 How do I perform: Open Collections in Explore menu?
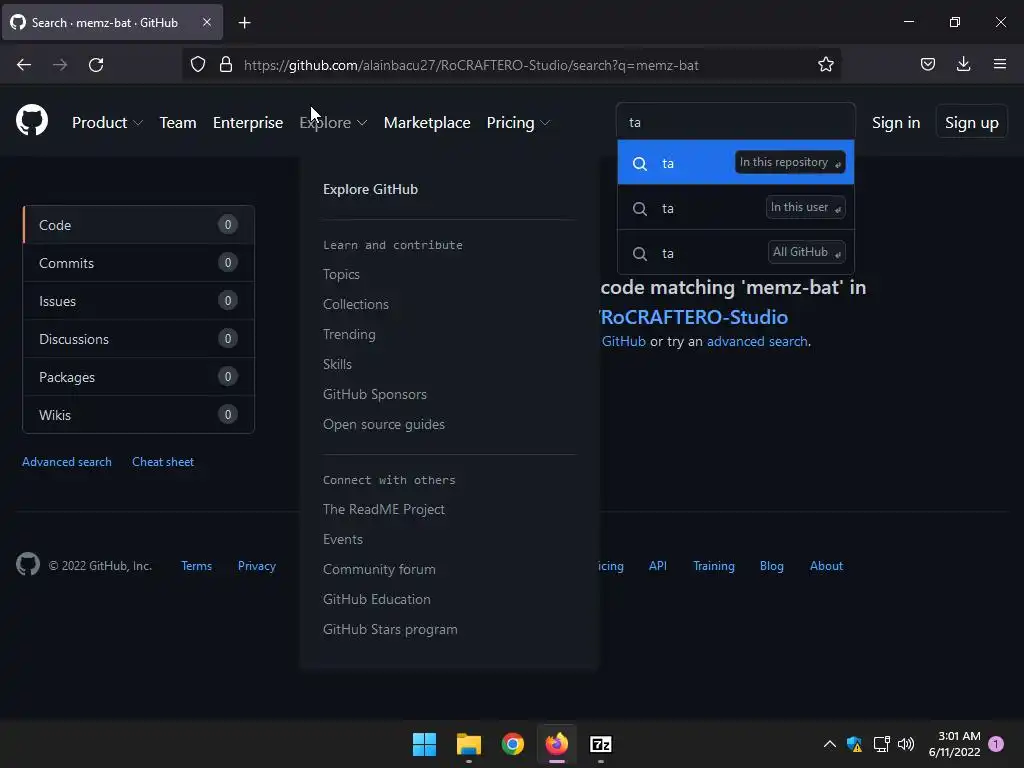pos(355,304)
